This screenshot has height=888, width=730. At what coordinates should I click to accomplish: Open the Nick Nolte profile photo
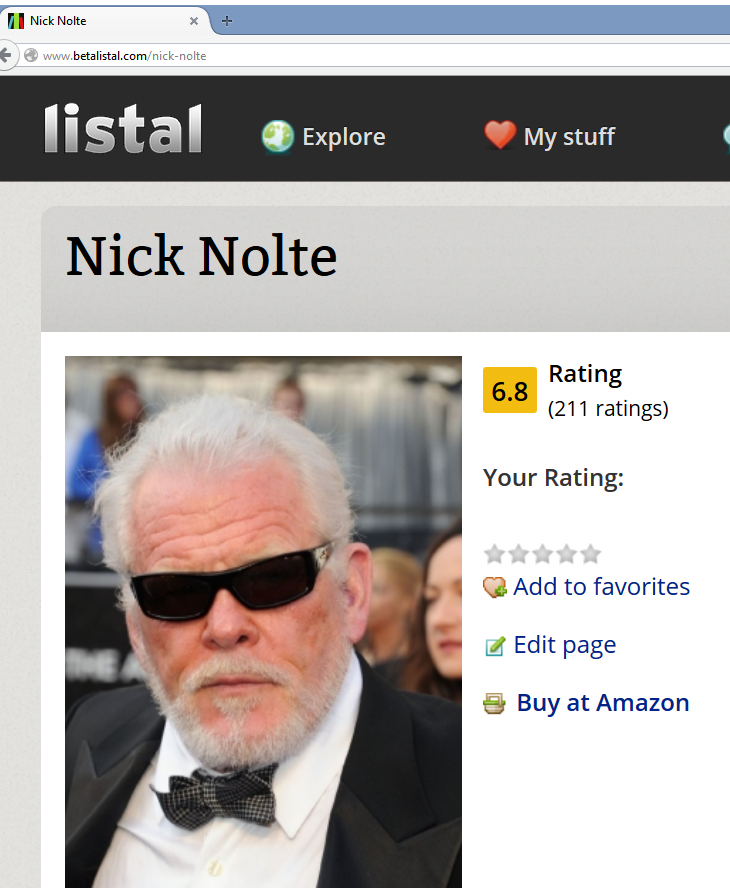point(263,622)
